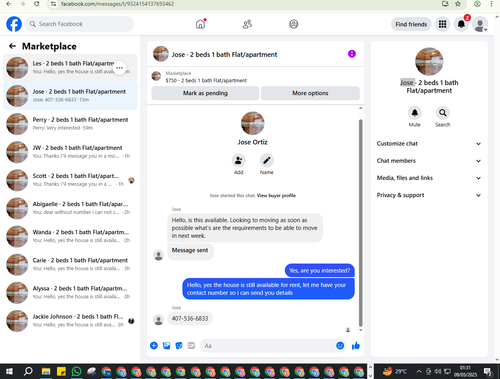Screen dimensions: 500x379
Task: Focus the Aa message input field
Action: coord(267,346)
